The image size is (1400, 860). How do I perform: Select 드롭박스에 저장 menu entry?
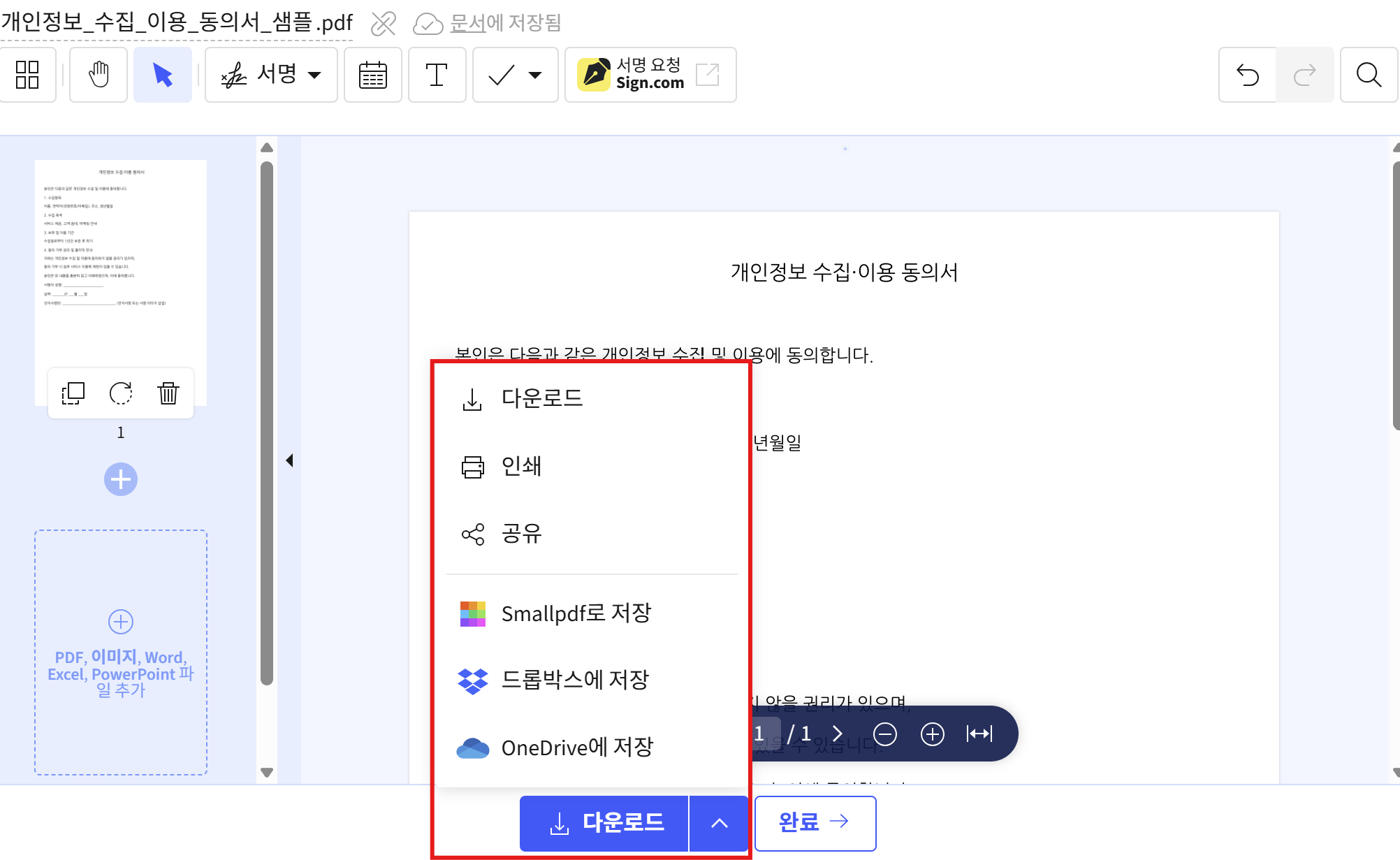(574, 680)
